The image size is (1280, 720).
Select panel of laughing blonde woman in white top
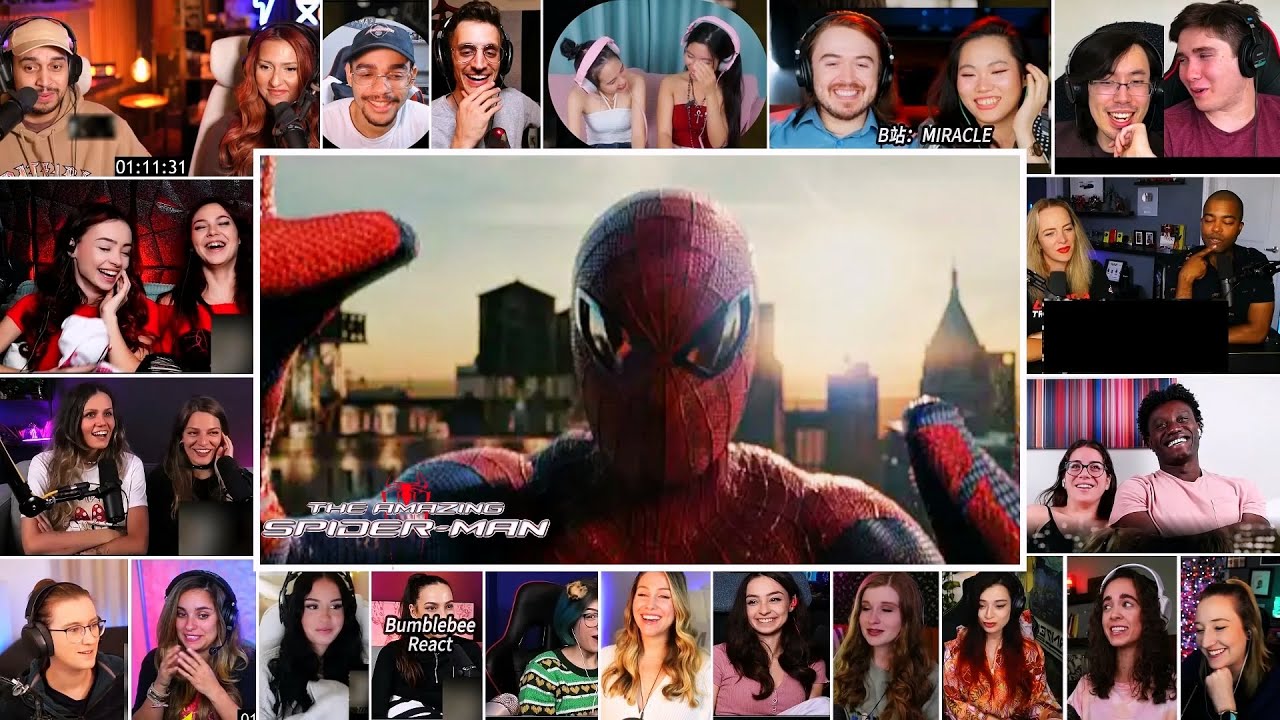click(x=655, y=645)
